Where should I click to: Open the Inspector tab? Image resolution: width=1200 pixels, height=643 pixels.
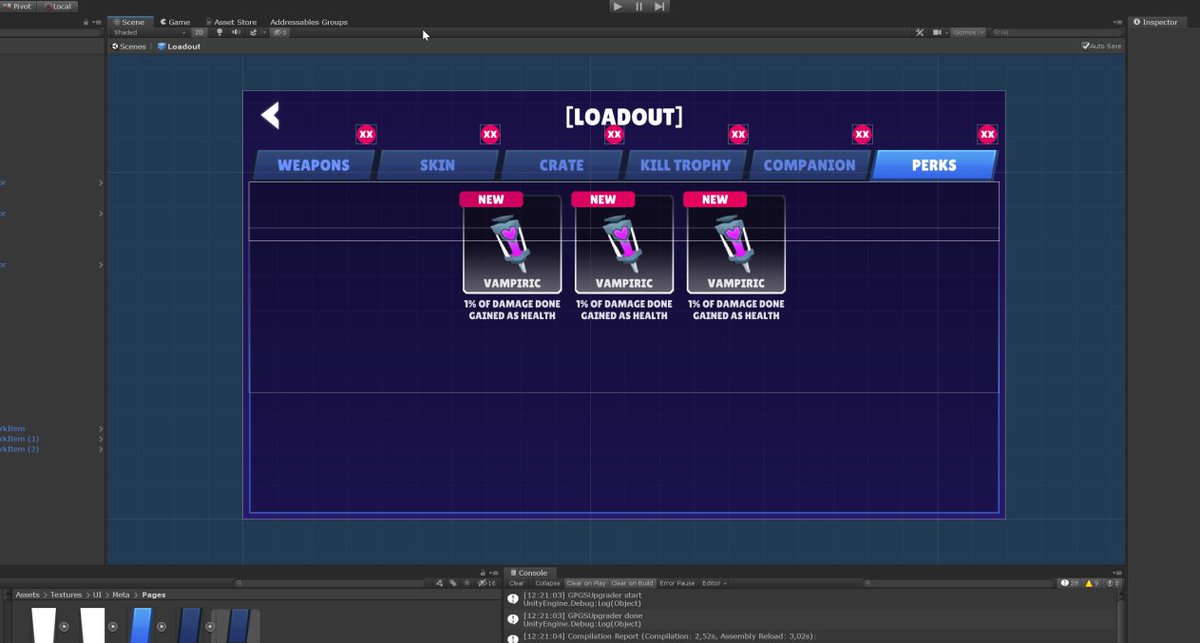click(x=1156, y=22)
